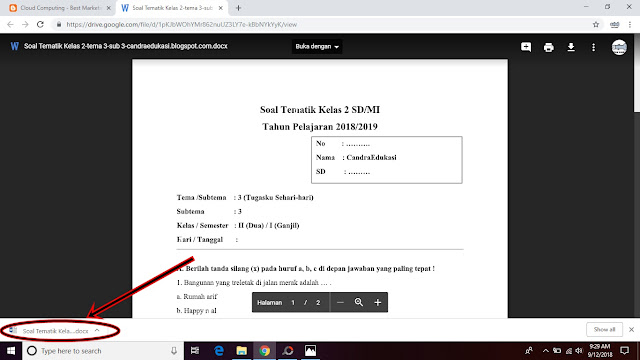Zoom out with the minus icon
Image resolution: width=640 pixels, height=360 pixels.
(340, 302)
